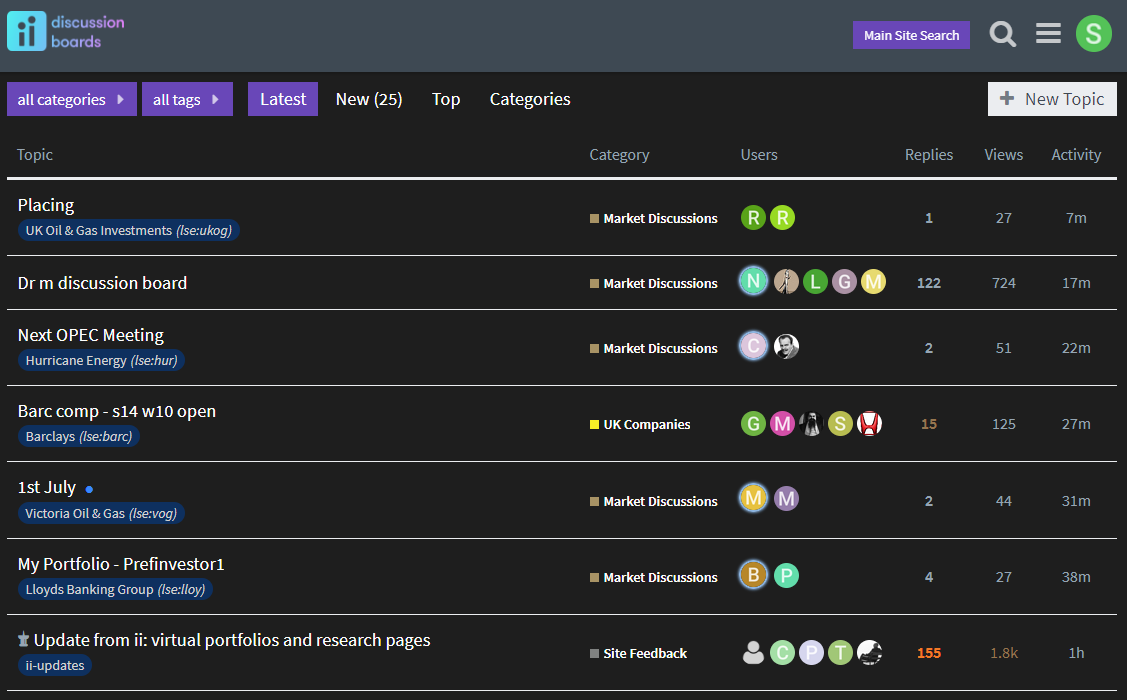
Task: Click Lloyds Banking Group tag
Action: (115, 589)
